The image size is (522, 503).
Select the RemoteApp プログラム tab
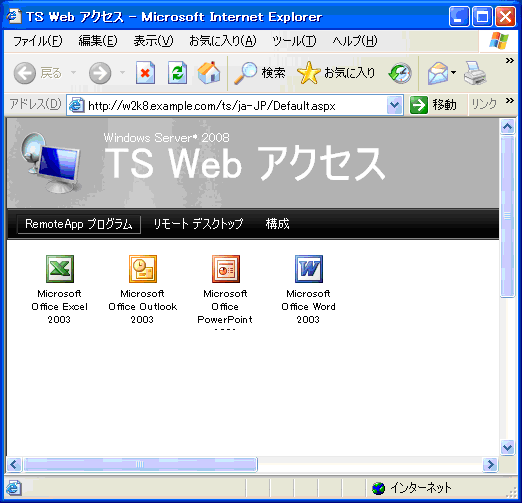(x=79, y=224)
